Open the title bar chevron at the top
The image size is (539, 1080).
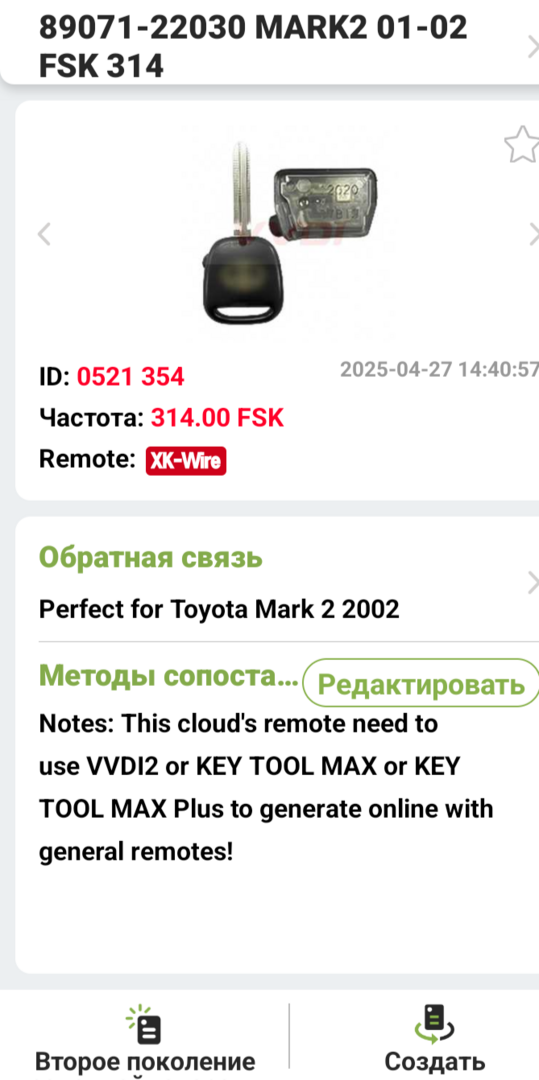[x=532, y=46]
